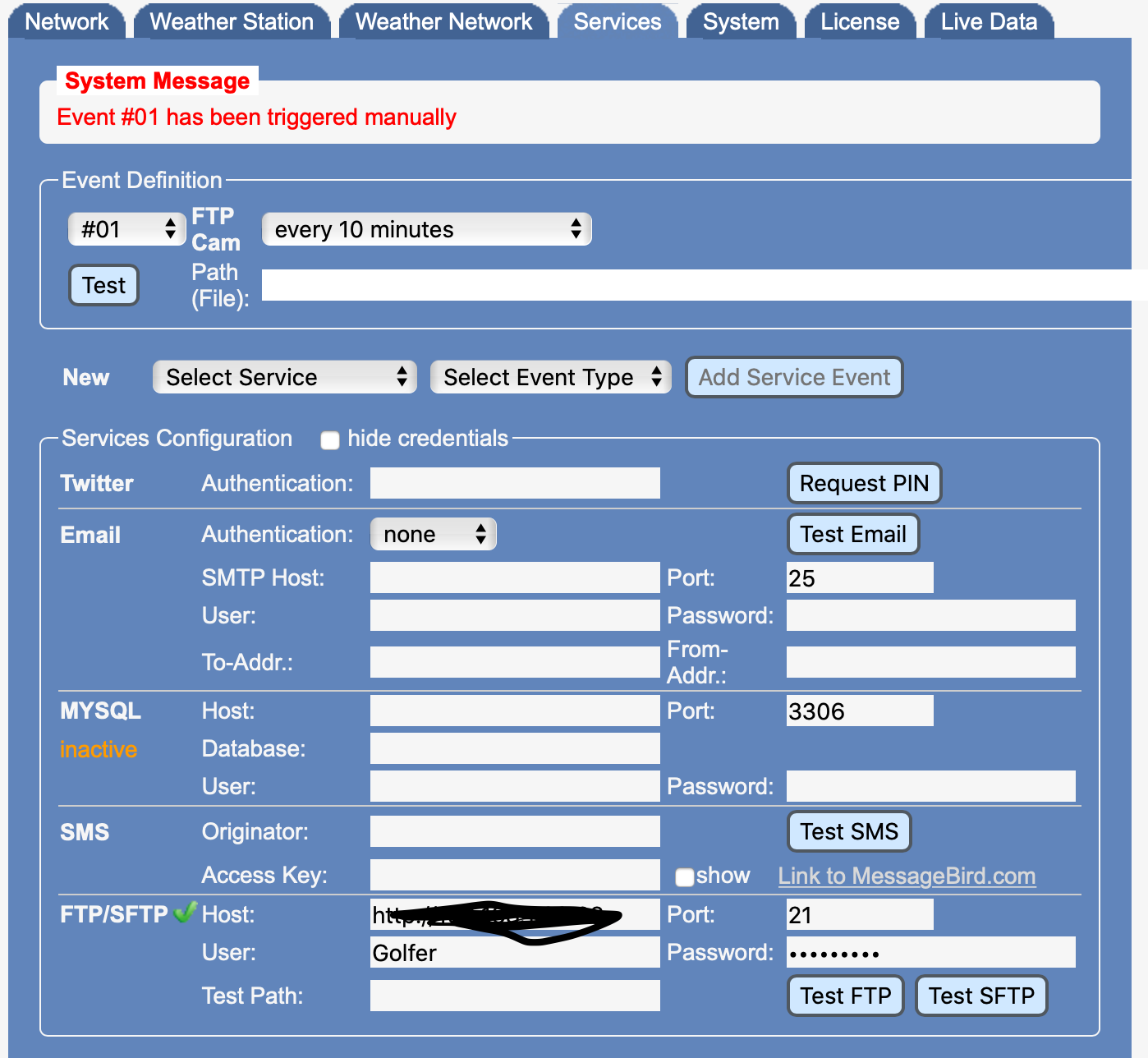
Task: Focus the FTP Test Path field
Action: [515, 996]
